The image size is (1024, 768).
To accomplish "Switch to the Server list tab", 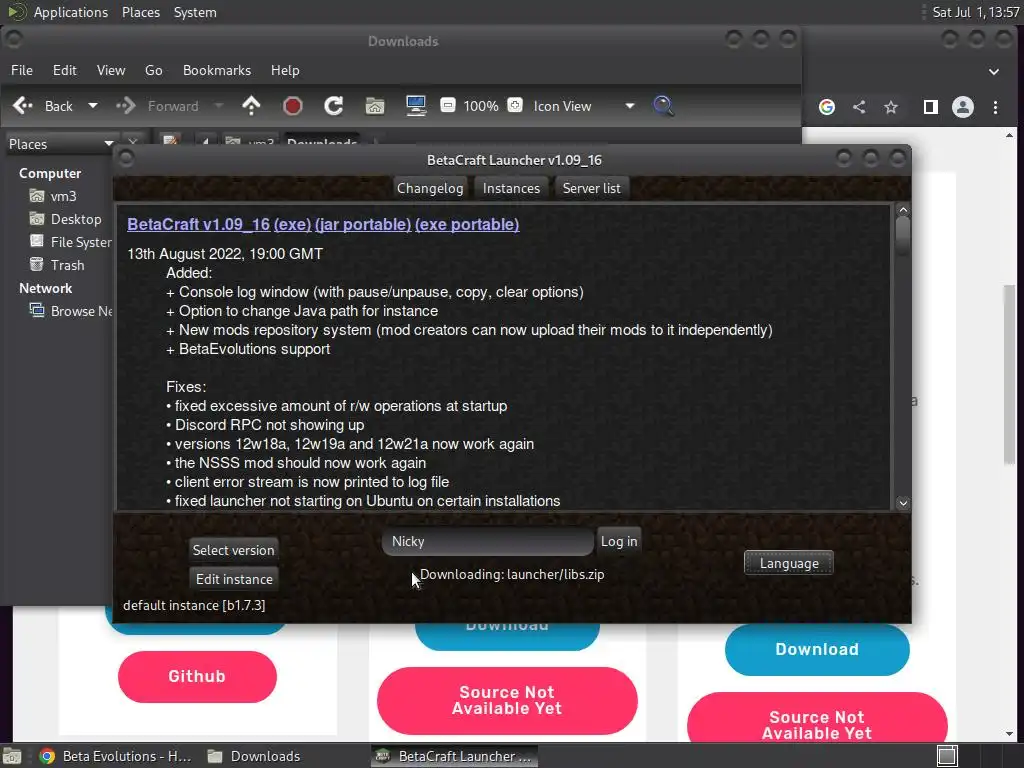I will click(x=592, y=188).
